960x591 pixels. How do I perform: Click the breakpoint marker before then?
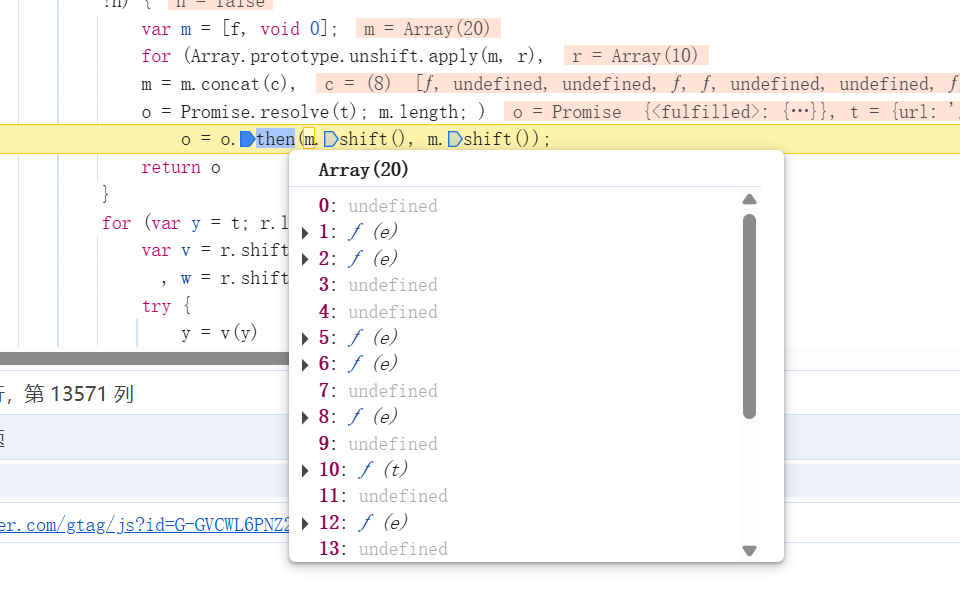coord(247,140)
